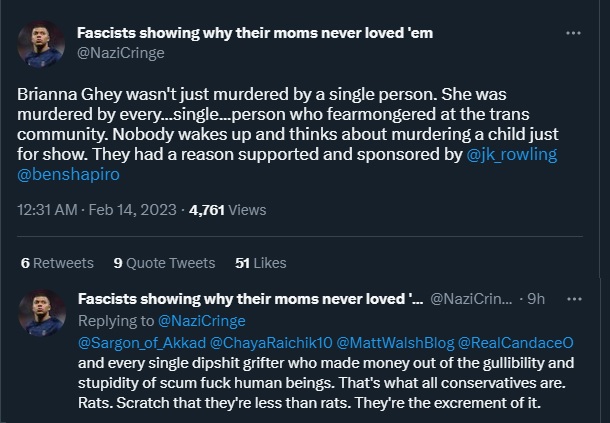Open more options menu on the reply tweet

(x=573, y=299)
